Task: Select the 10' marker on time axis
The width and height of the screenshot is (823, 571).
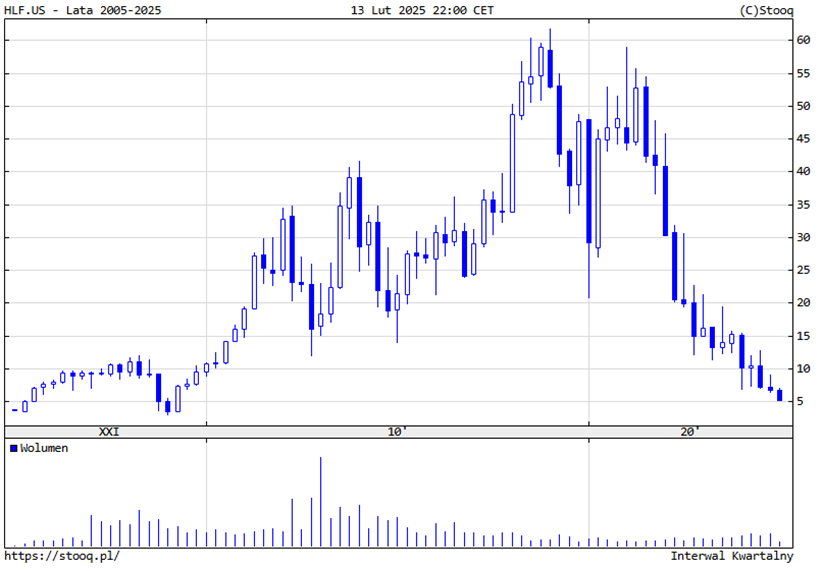Action: [397, 432]
